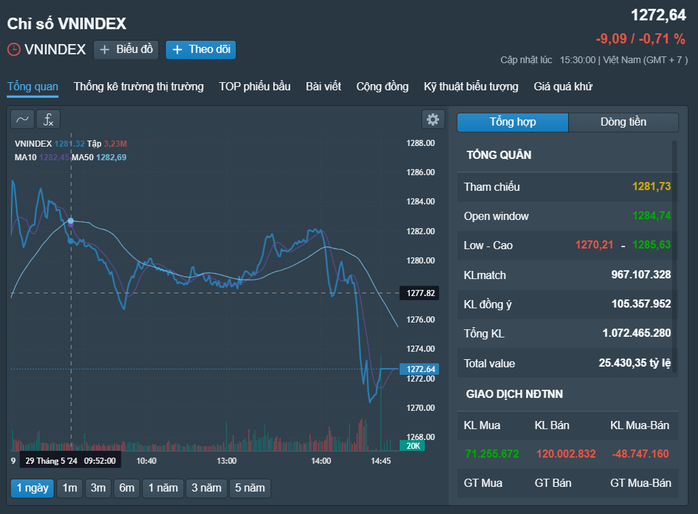
Task: Select the Tổng hợp panel tab
Action: (x=513, y=122)
